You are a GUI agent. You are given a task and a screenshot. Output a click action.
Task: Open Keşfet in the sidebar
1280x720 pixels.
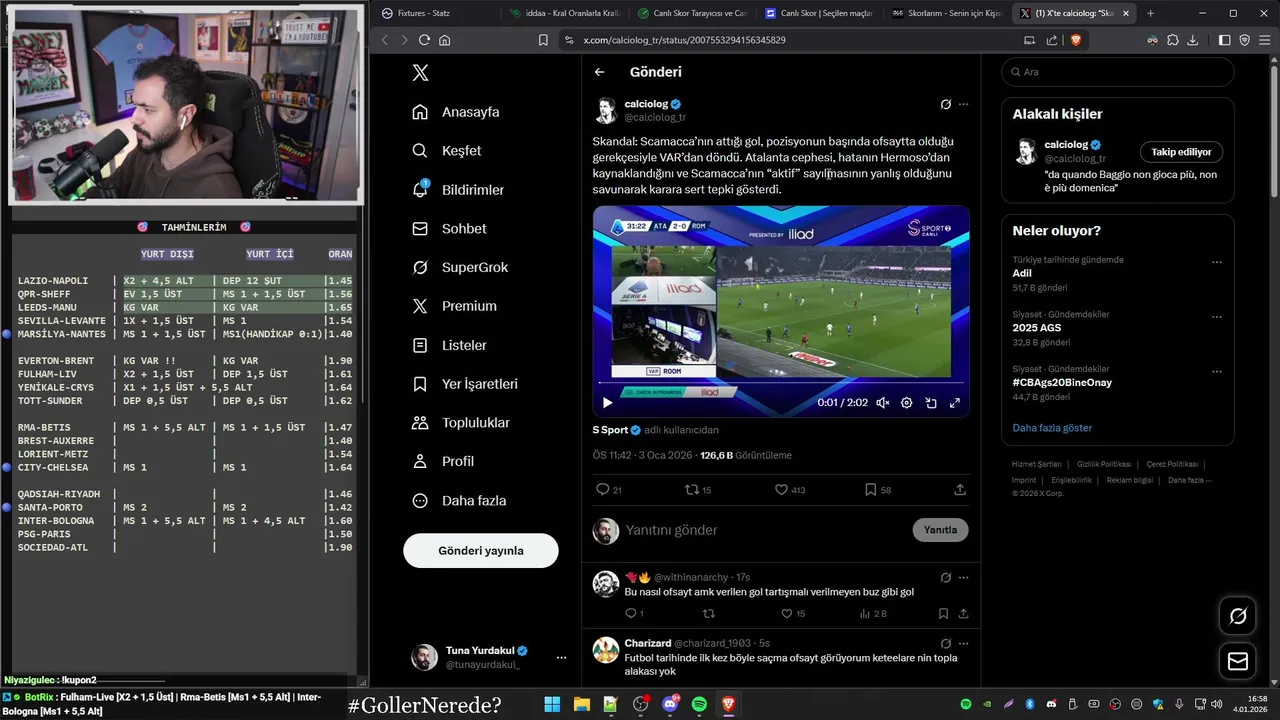pyautogui.click(x=447, y=151)
